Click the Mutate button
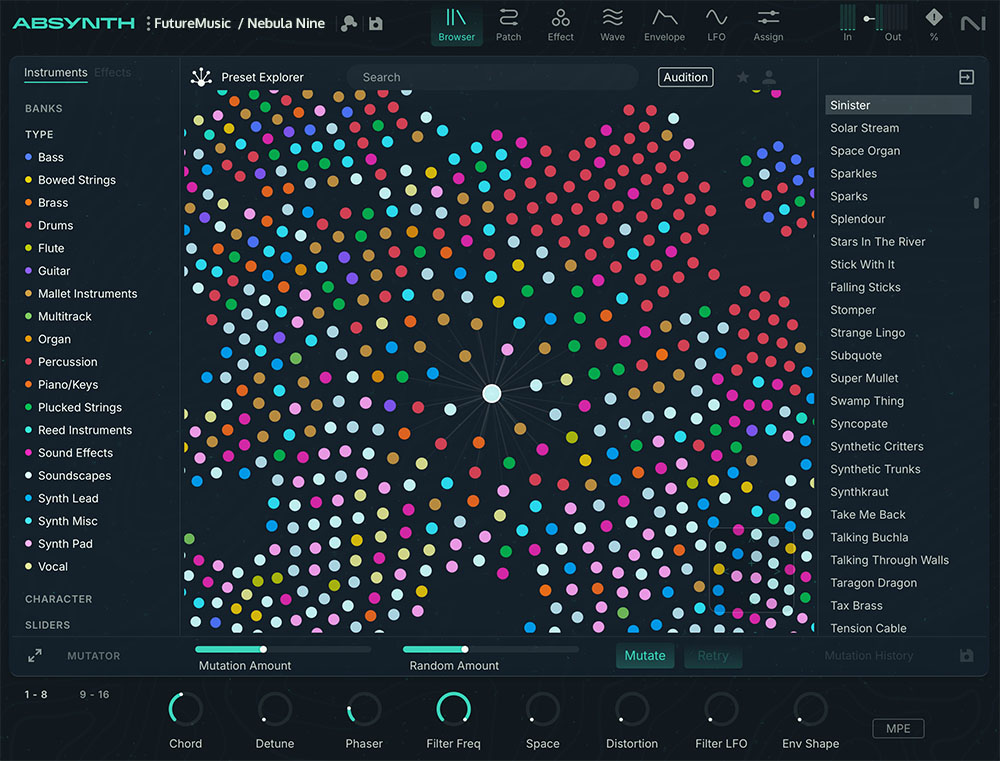The height and width of the screenshot is (761, 1000). [x=645, y=655]
